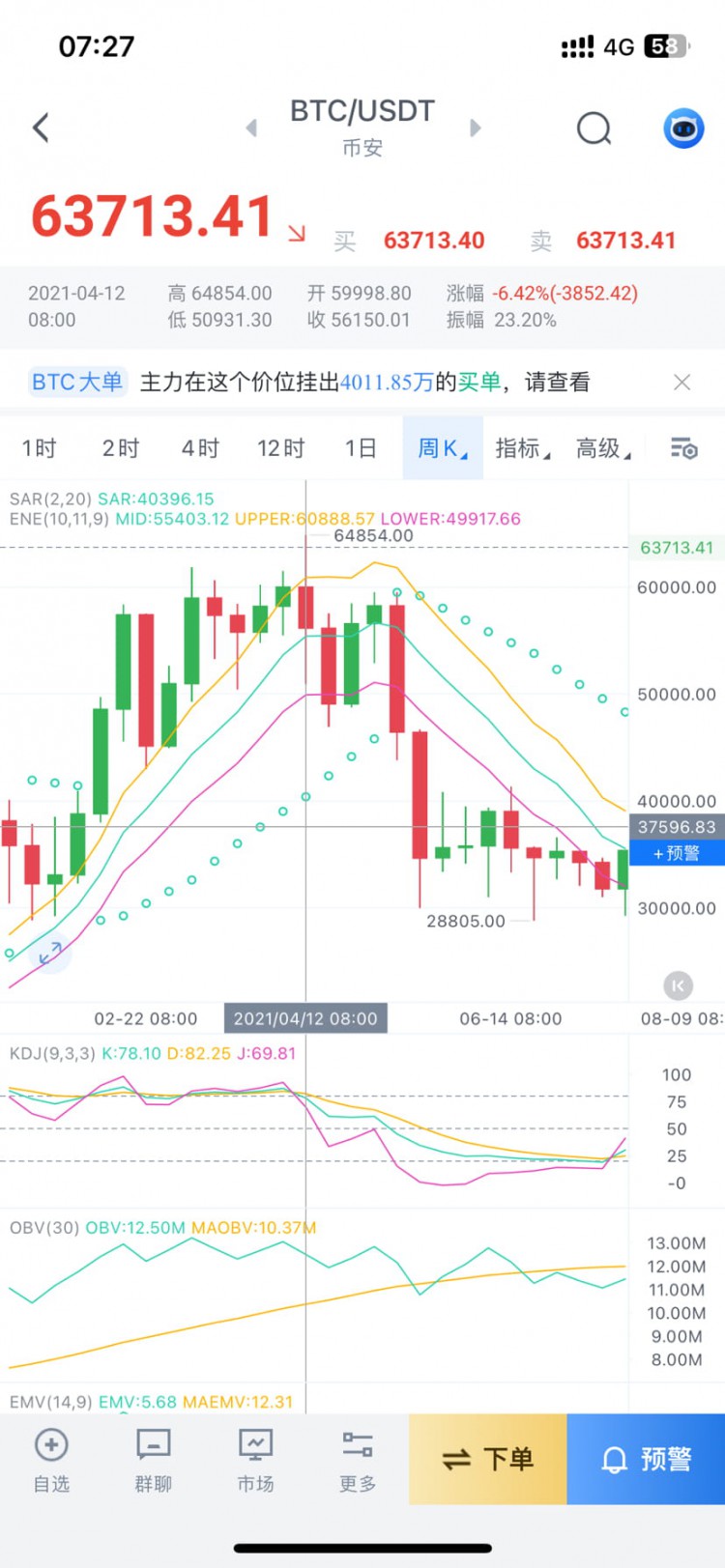The width and height of the screenshot is (725, 1568).
Task: Tap the 28805.00 low price annotation
Action: (466, 921)
